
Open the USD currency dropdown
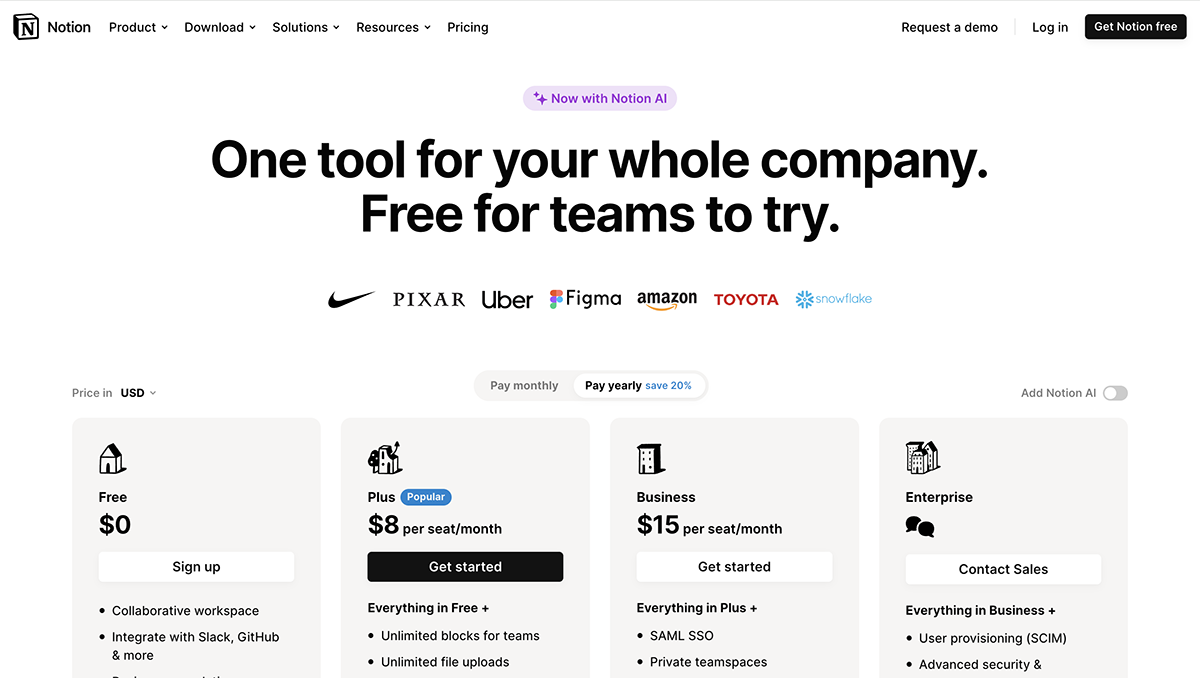tap(137, 392)
